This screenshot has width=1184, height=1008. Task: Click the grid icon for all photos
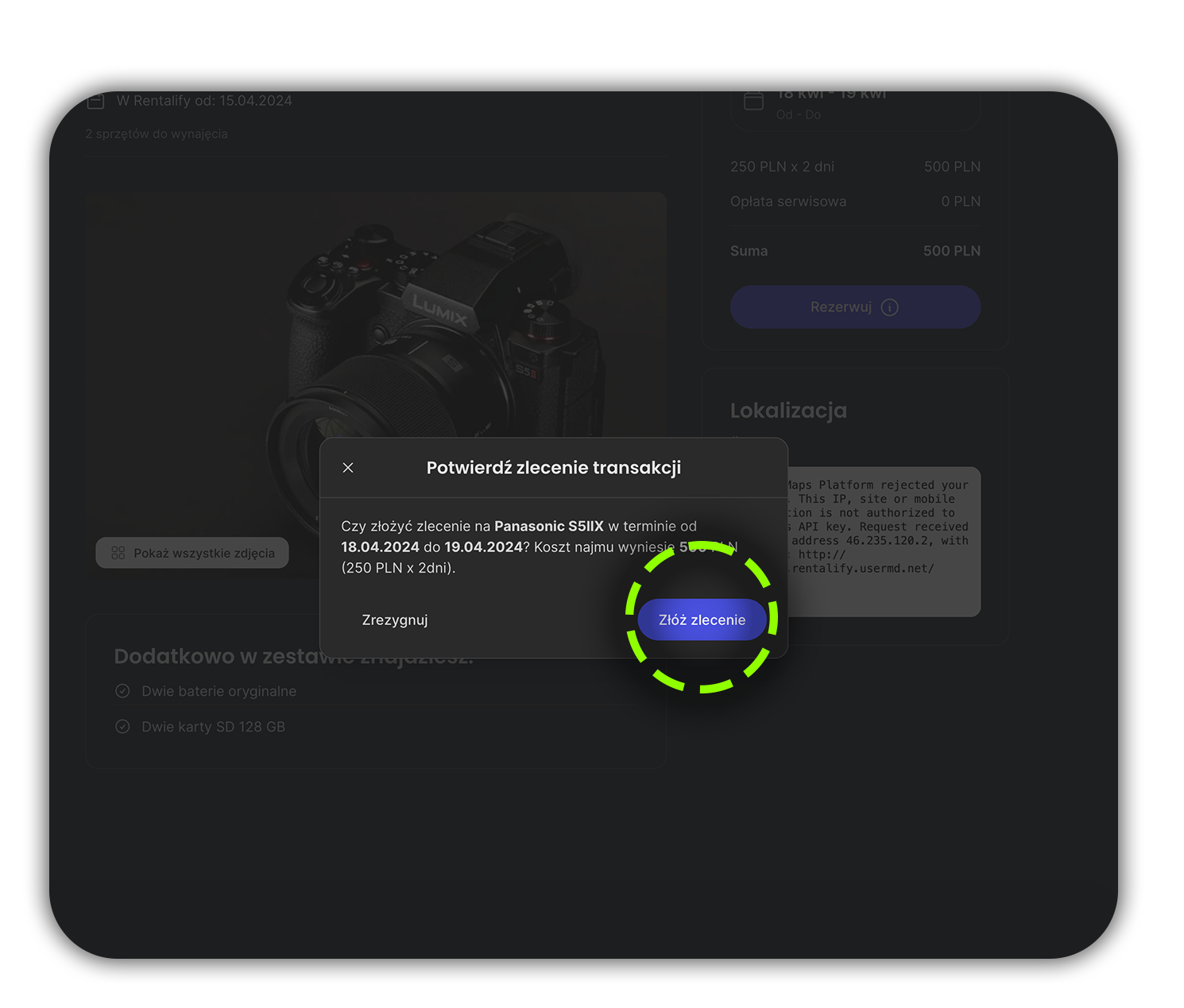(118, 553)
